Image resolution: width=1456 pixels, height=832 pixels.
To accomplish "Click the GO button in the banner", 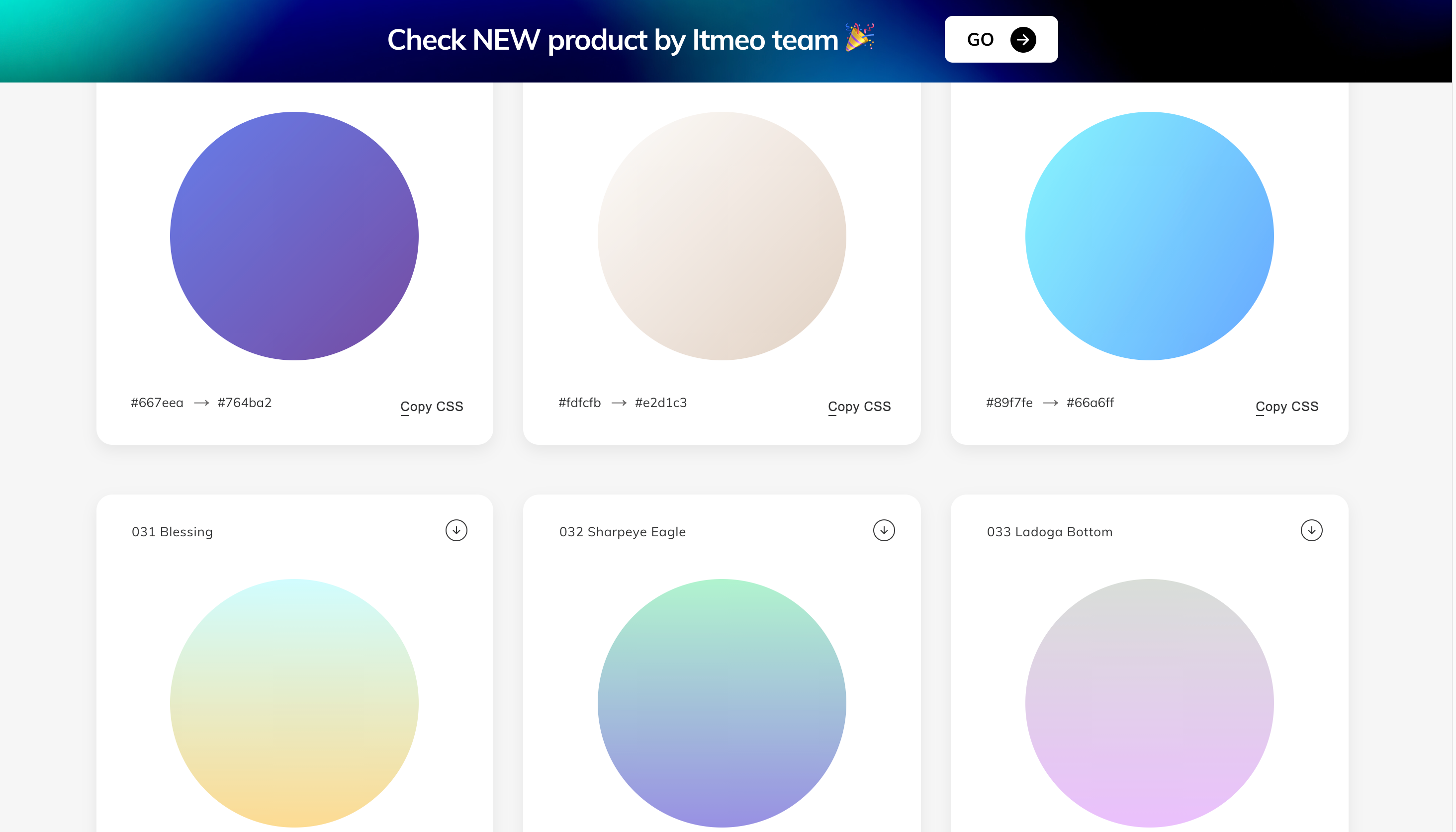I will tap(1001, 39).
